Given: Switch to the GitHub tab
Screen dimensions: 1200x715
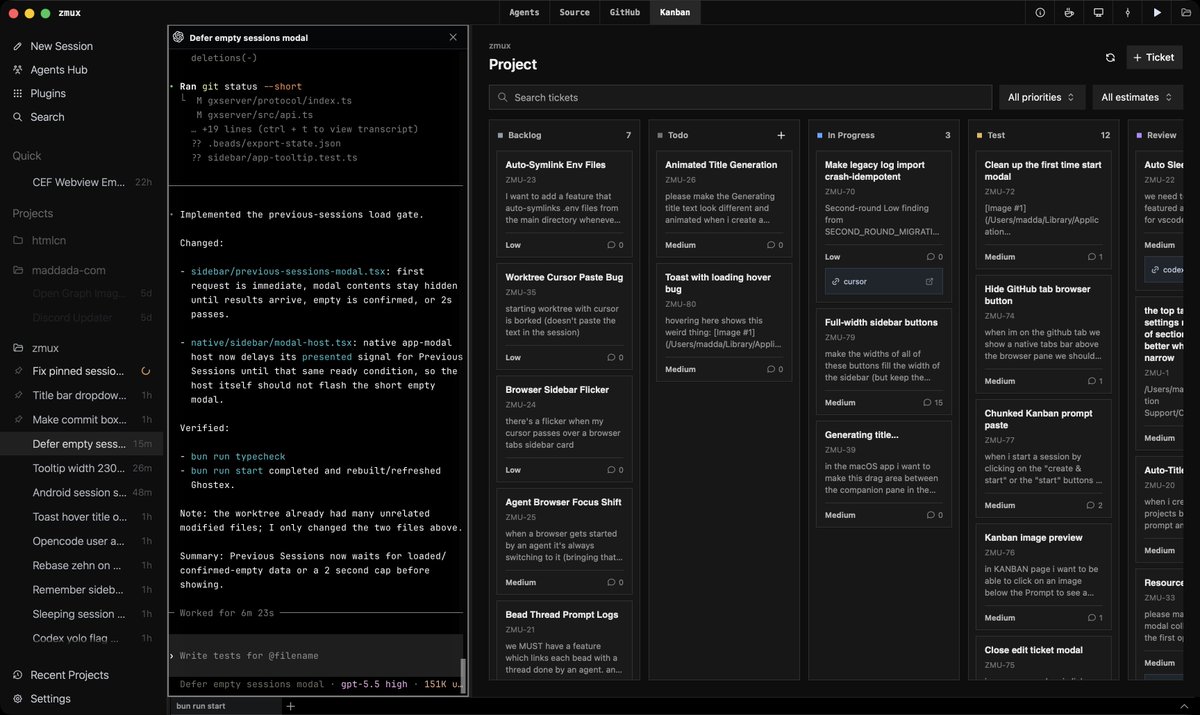Looking at the screenshot, I should pyautogui.click(x=625, y=13).
